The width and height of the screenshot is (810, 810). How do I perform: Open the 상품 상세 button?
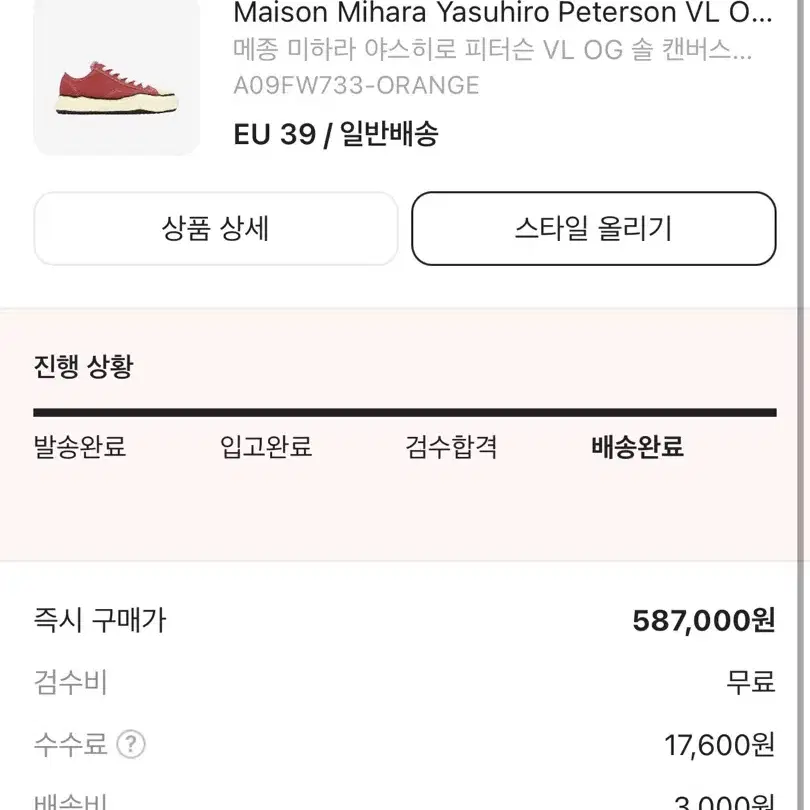click(x=216, y=228)
